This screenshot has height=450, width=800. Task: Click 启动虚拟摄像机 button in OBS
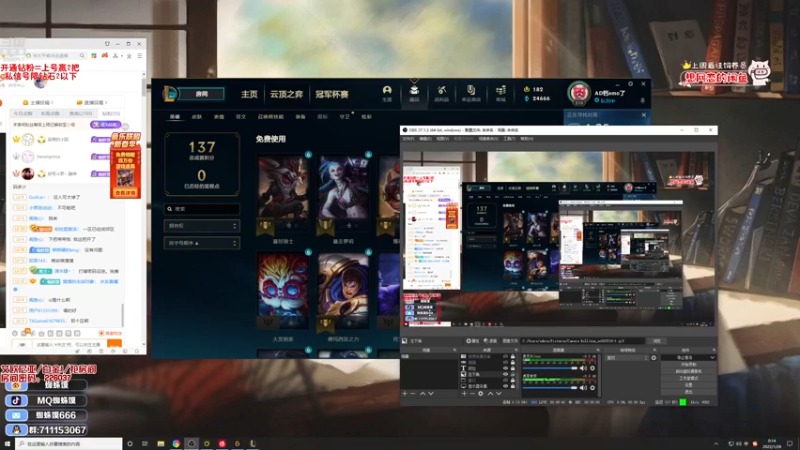[688, 371]
